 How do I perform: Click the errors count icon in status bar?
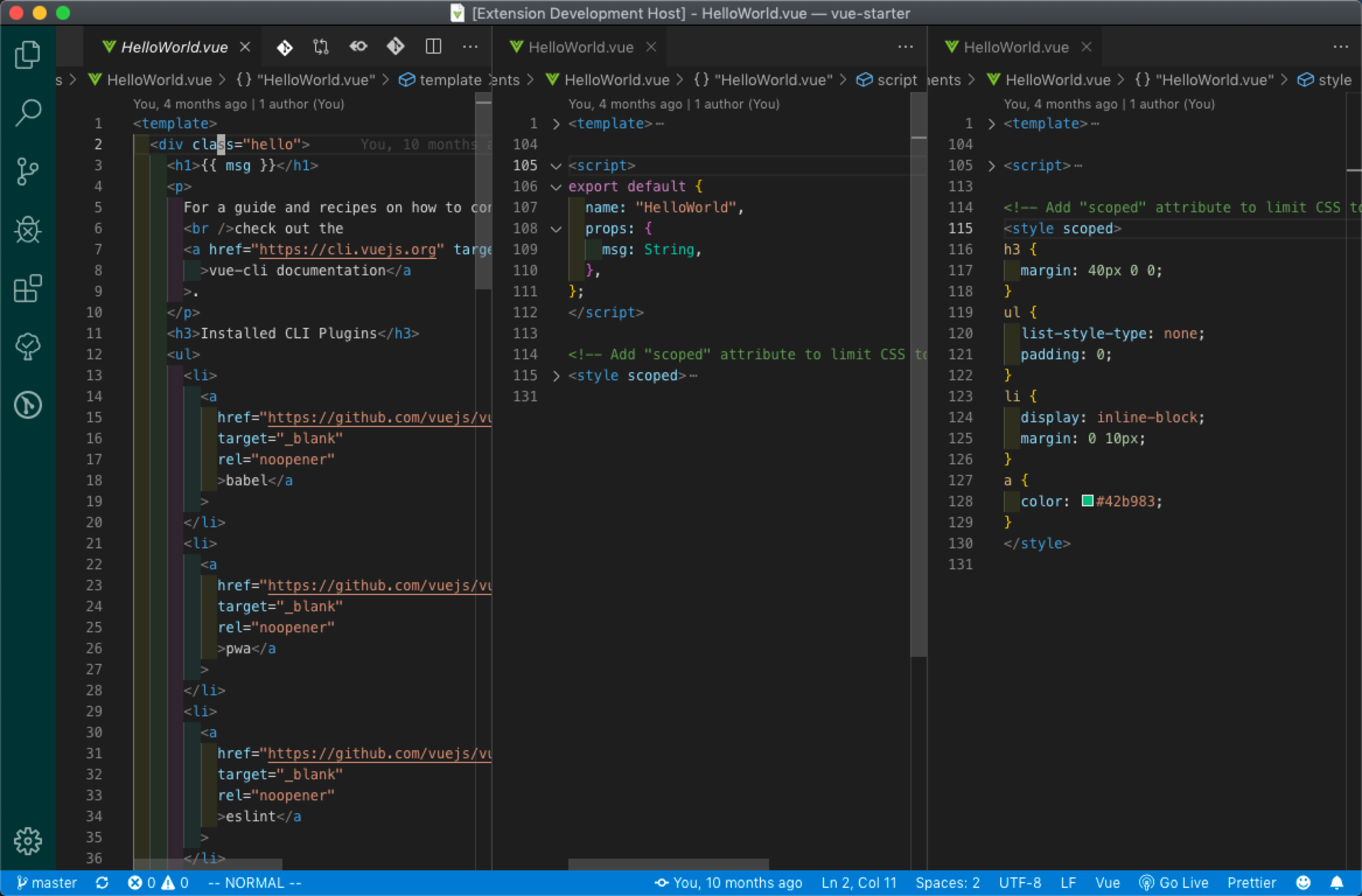141,883
